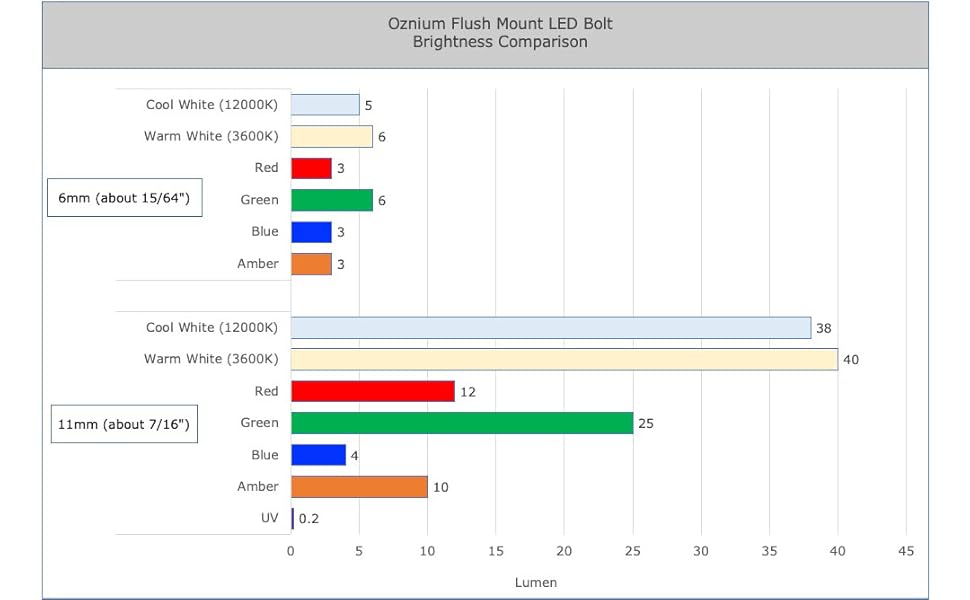The height and width of the screenshot is (600, 970).
Task: Select the green bar valued 6
Action: tap(332, 200)
